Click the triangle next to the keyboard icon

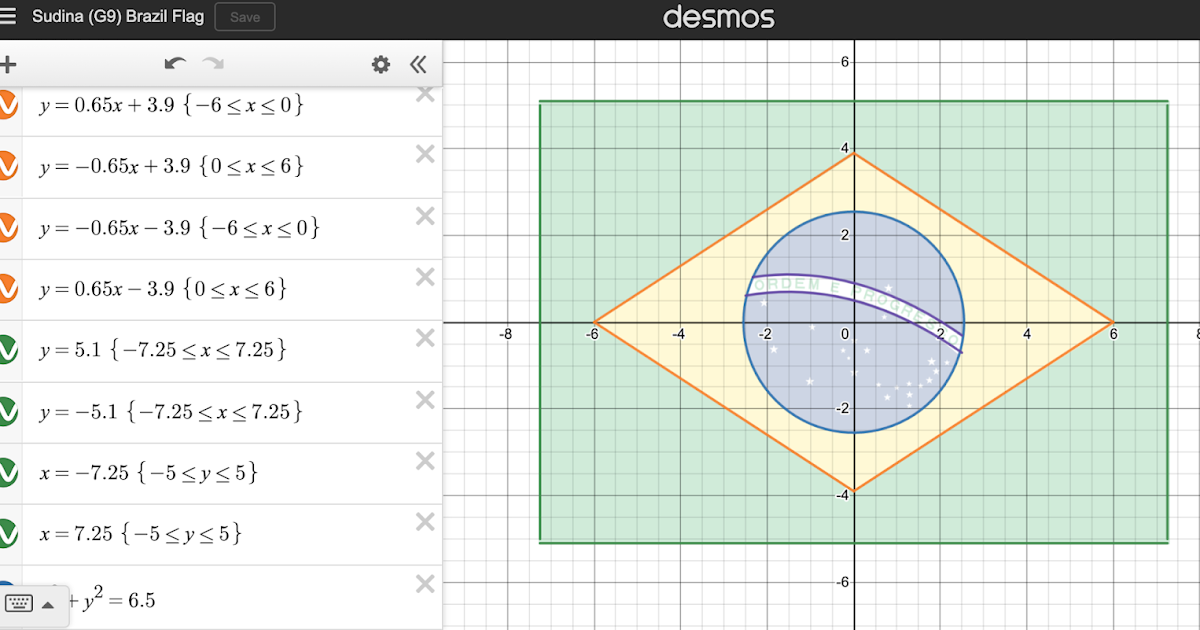click(48, 604)
